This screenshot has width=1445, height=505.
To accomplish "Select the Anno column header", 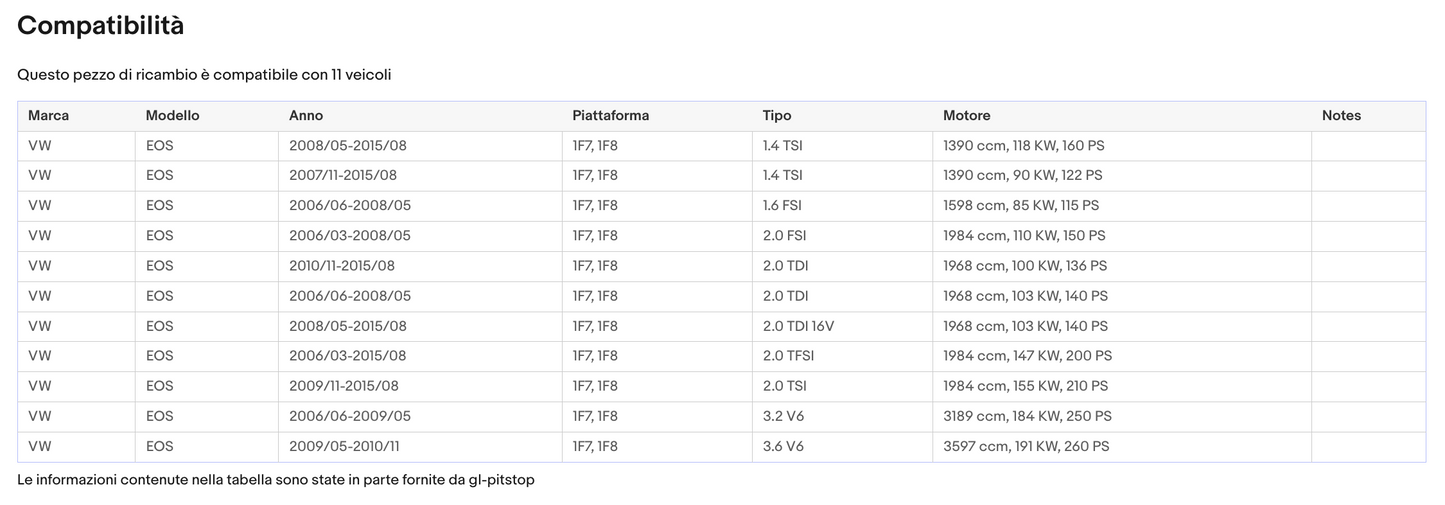I will pyautogui.click(x=306, y=116).
